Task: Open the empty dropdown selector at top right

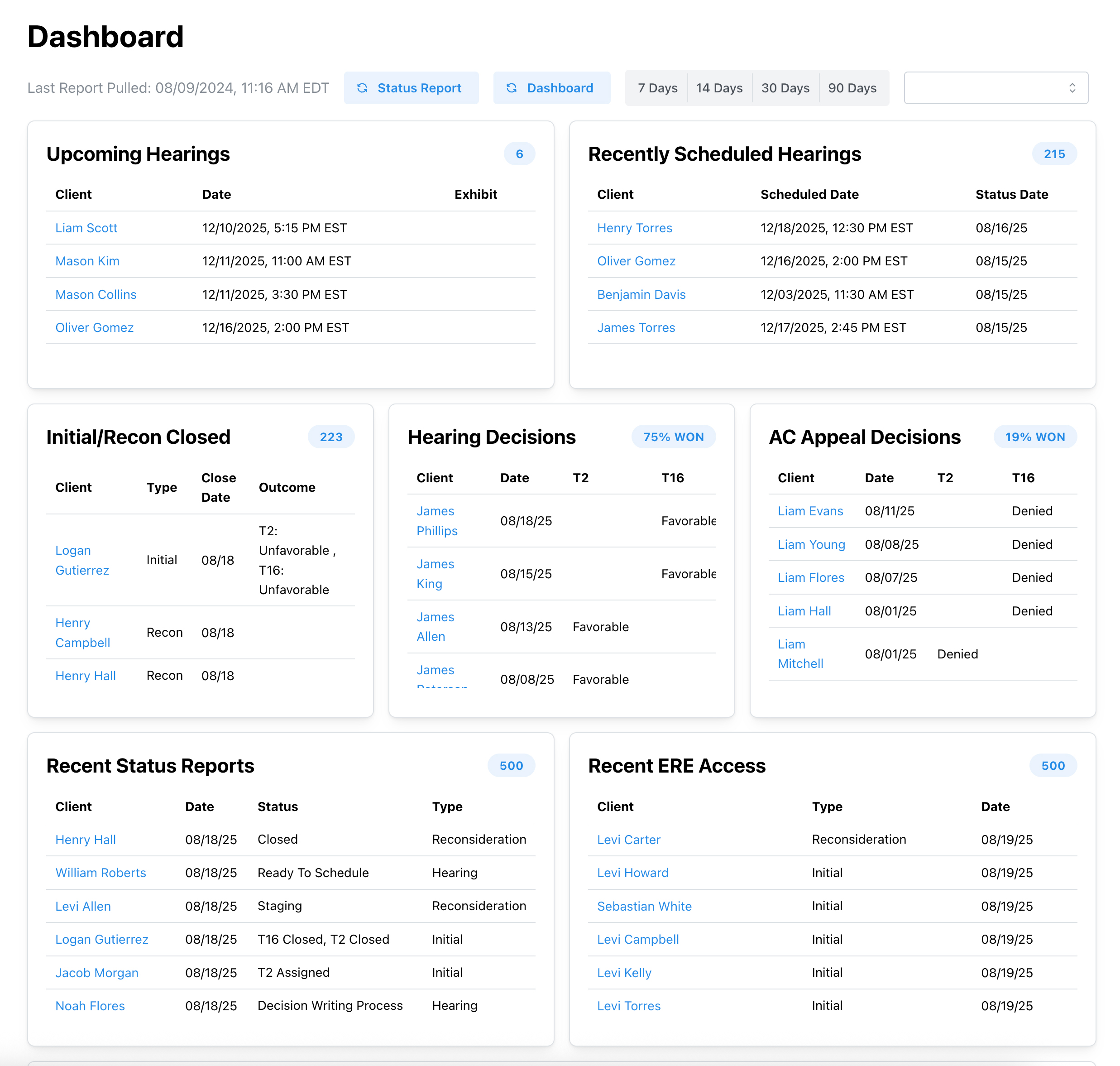Action: 995,87
